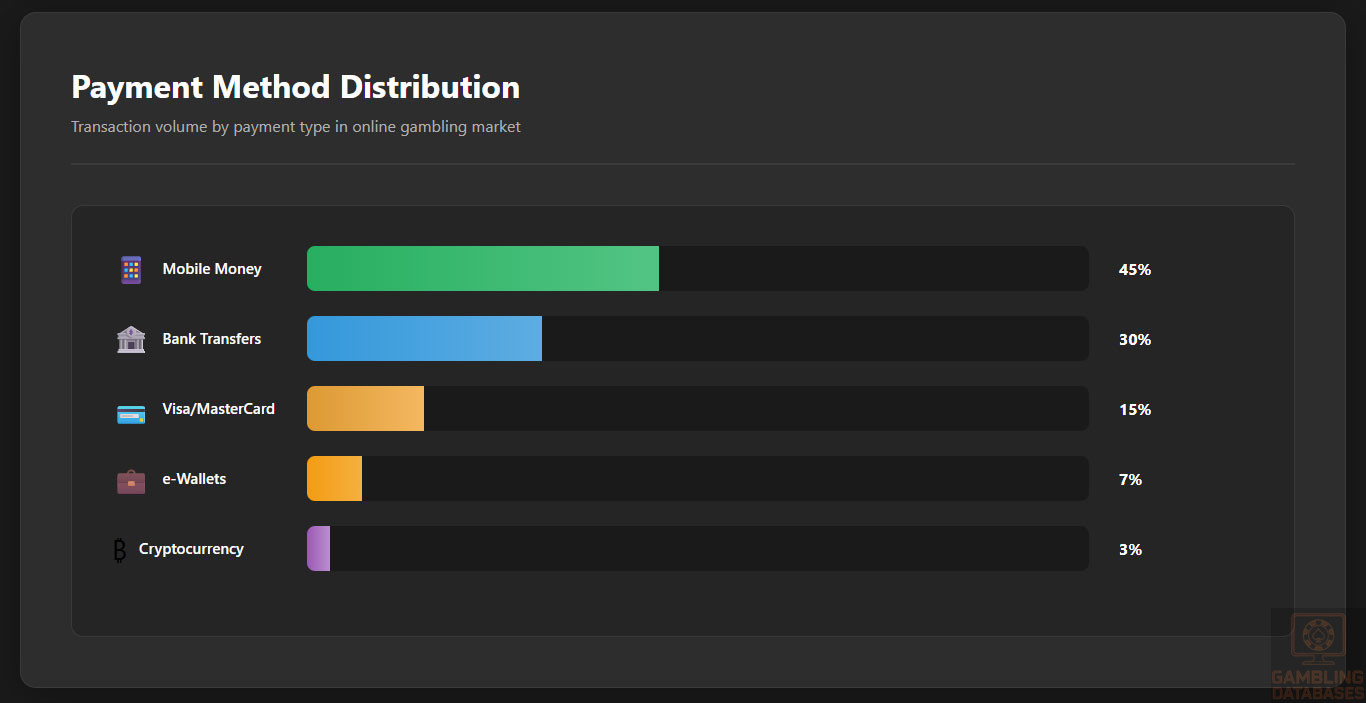Select the Bank Transfers label
Image resolution: width=1366 pixels, height=703 pixels.
[x=212, y=339]
